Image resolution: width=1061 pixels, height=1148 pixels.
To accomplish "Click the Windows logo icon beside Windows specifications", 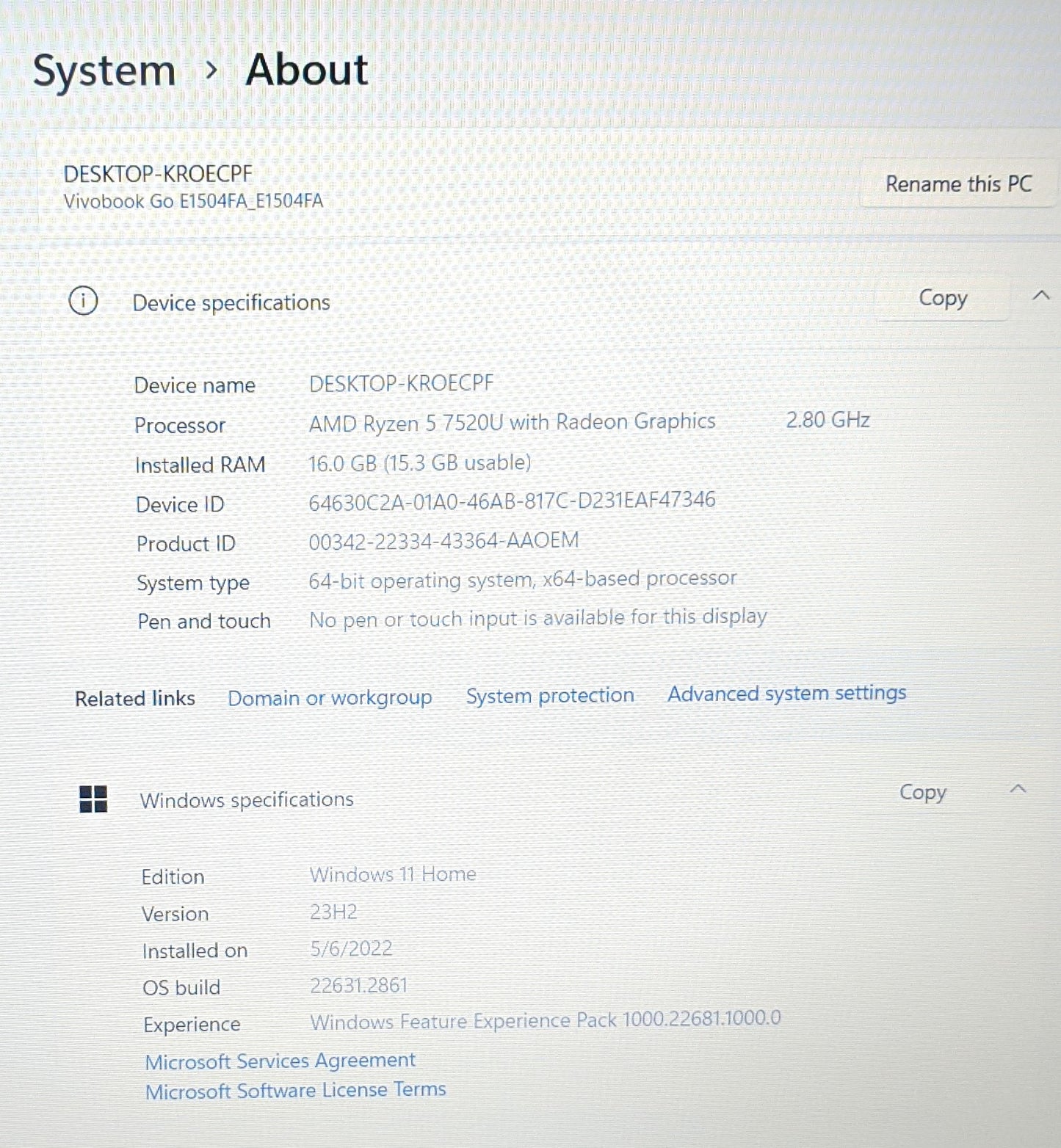I will click(93, 799).
